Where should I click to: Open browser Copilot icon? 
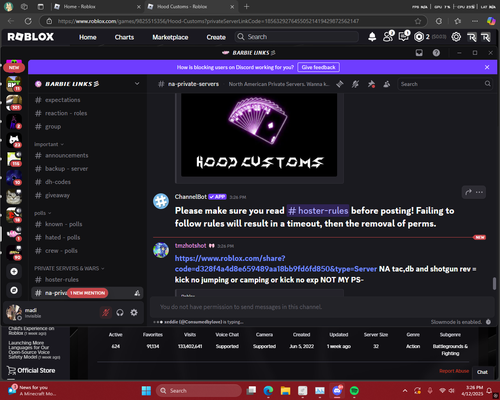[x=491, y=21]
